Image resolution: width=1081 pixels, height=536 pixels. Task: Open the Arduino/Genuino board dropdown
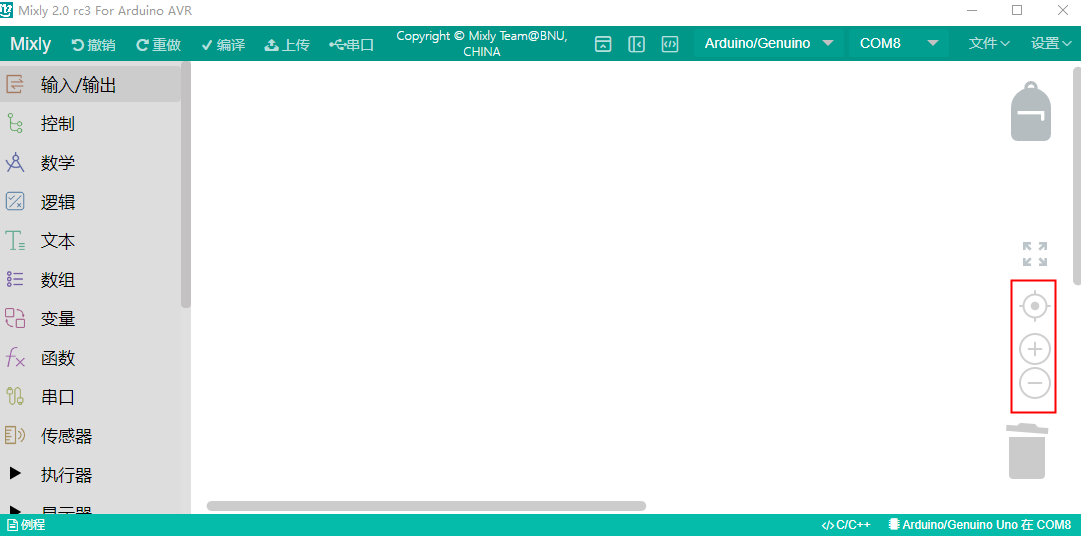pyautogui.click(x=768, y=44)
